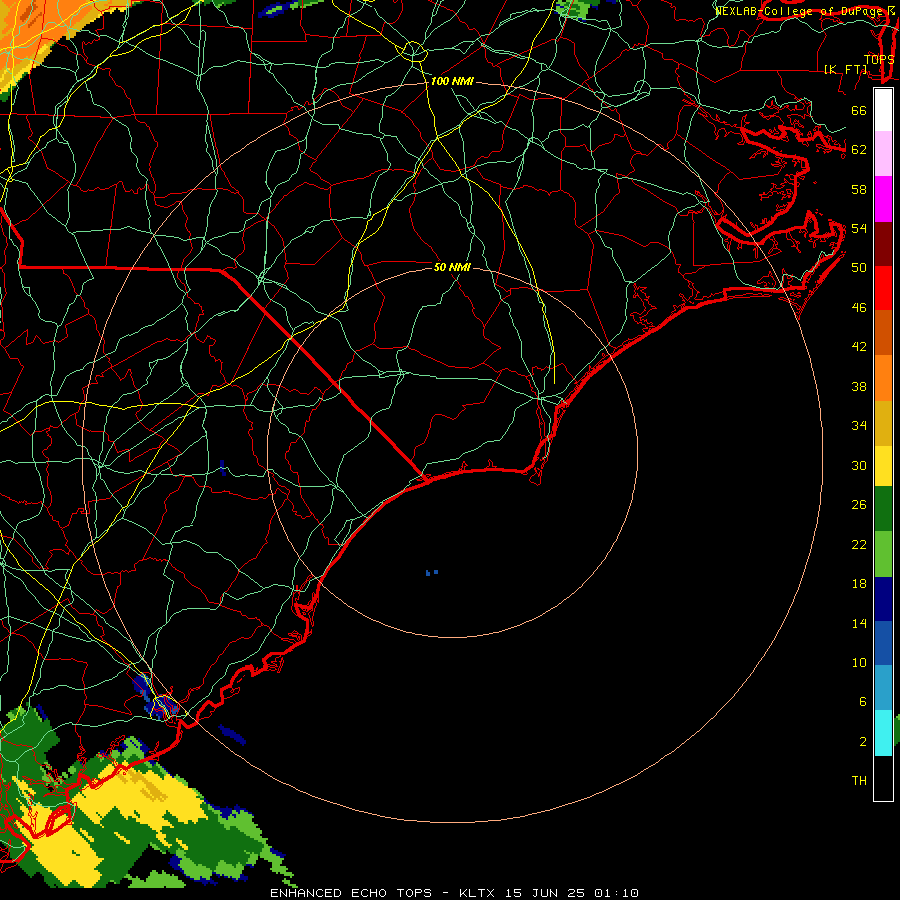Viewport: 900px width, 900px height.
Task: Click the '15 JUN 25' date stamp
Action: (545, 893)
